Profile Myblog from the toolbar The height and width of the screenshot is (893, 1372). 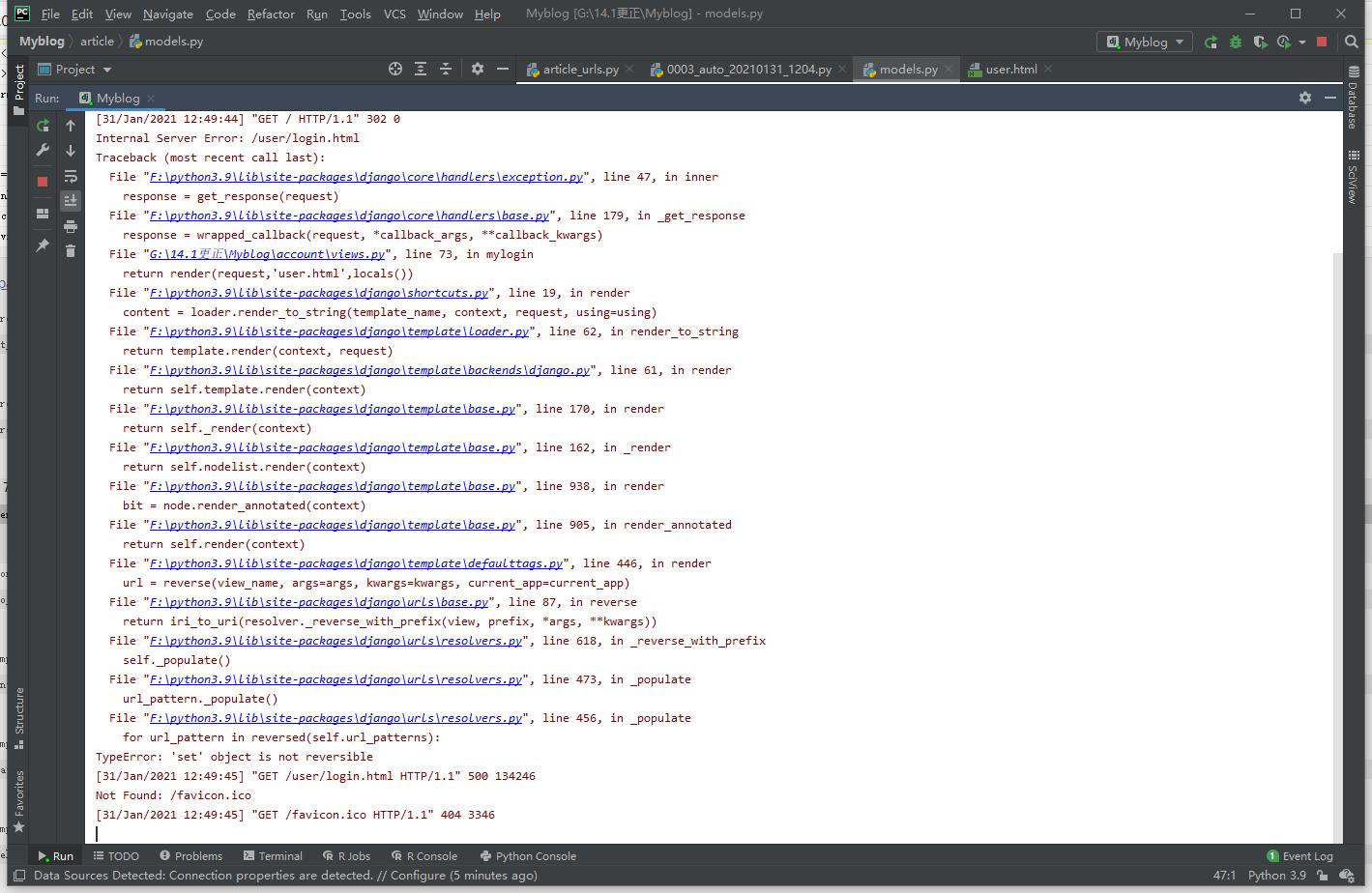click(x=1283, y=42)
